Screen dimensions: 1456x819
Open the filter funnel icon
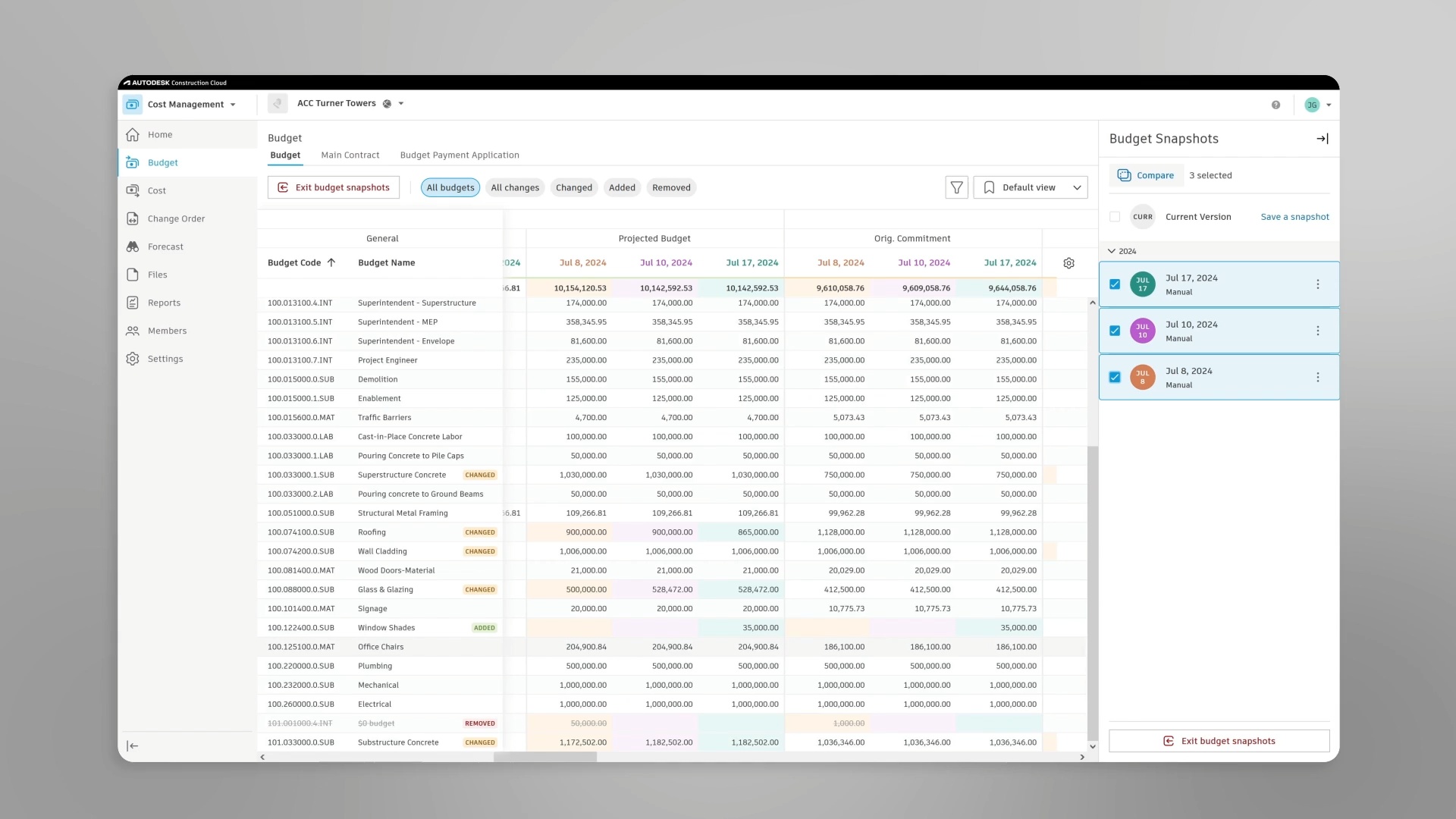coord(956,187)
